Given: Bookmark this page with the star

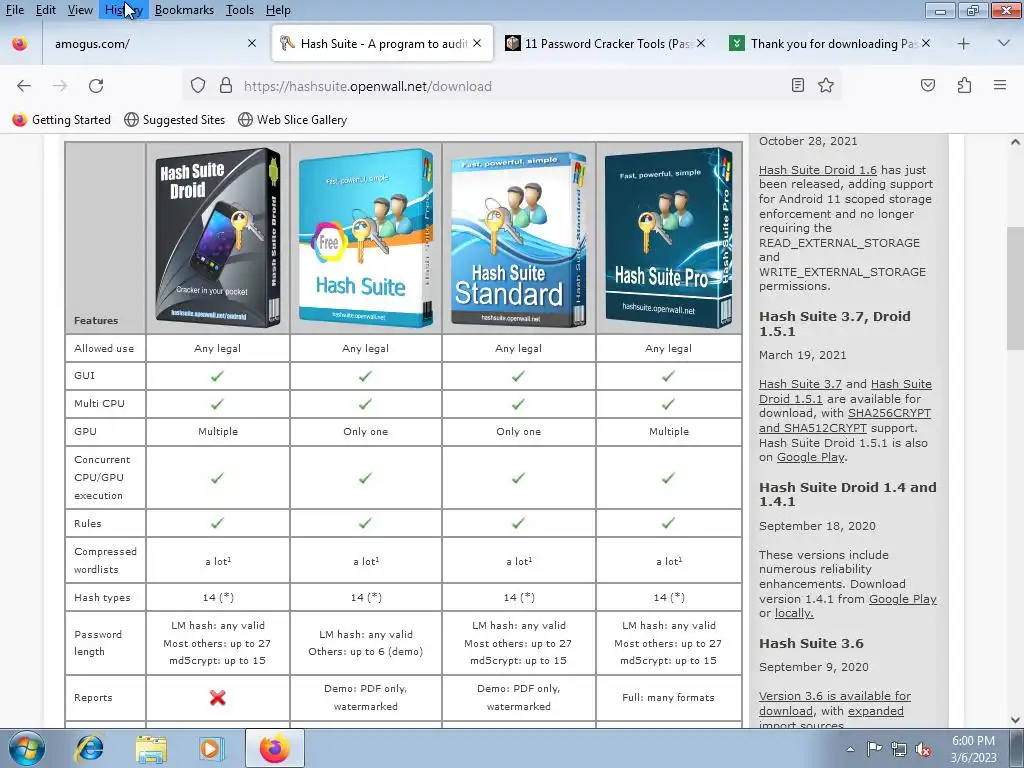Looking at the screenshot, I should [826, 86].
